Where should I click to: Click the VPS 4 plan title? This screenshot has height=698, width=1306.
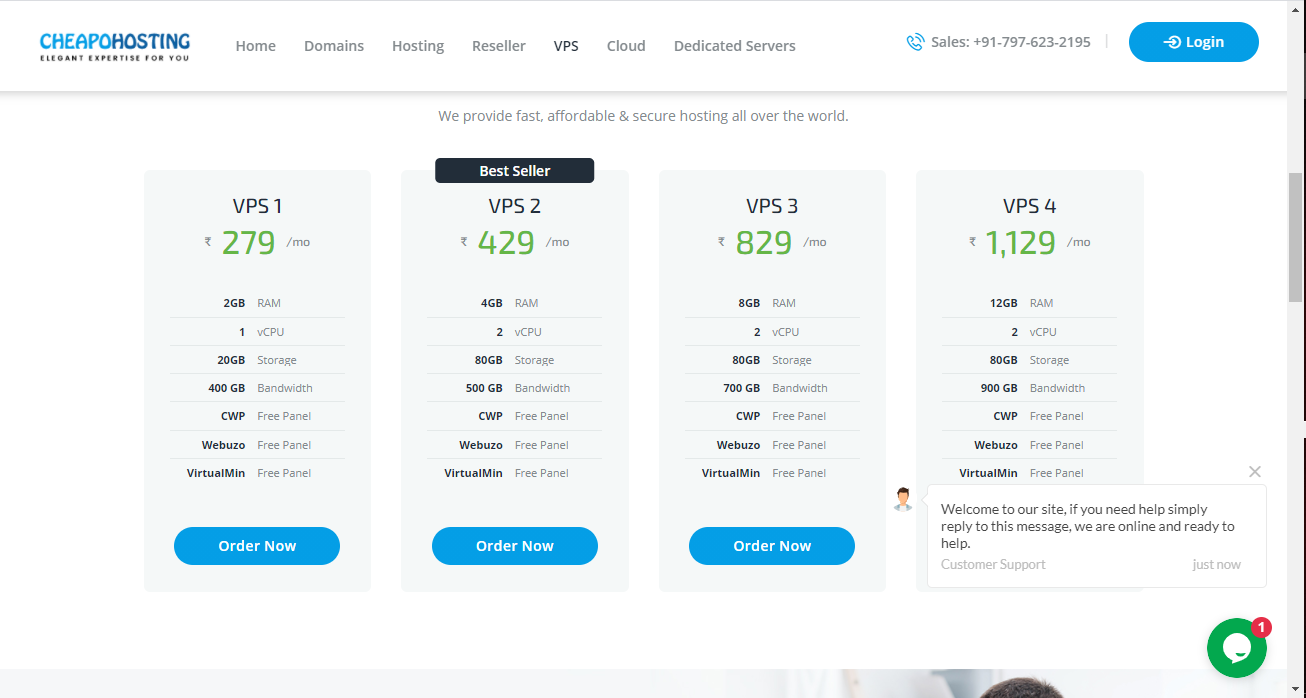point(1030,206)
